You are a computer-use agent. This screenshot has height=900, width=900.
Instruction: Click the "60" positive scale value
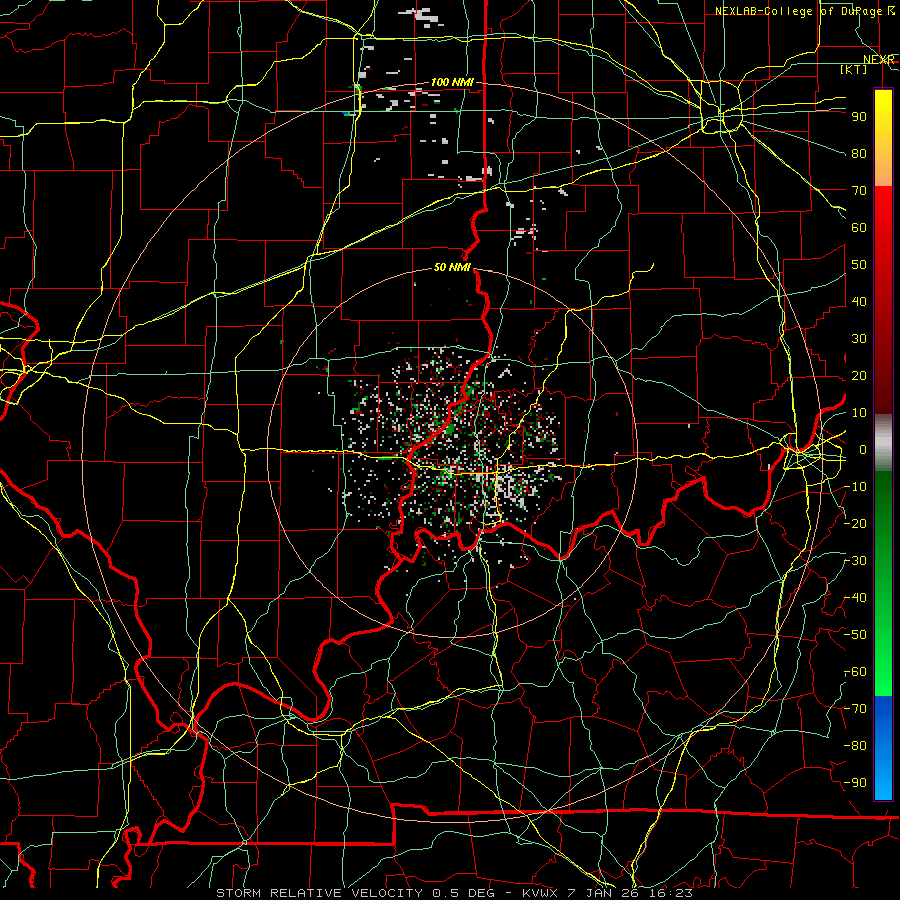[x=859, y=228]
